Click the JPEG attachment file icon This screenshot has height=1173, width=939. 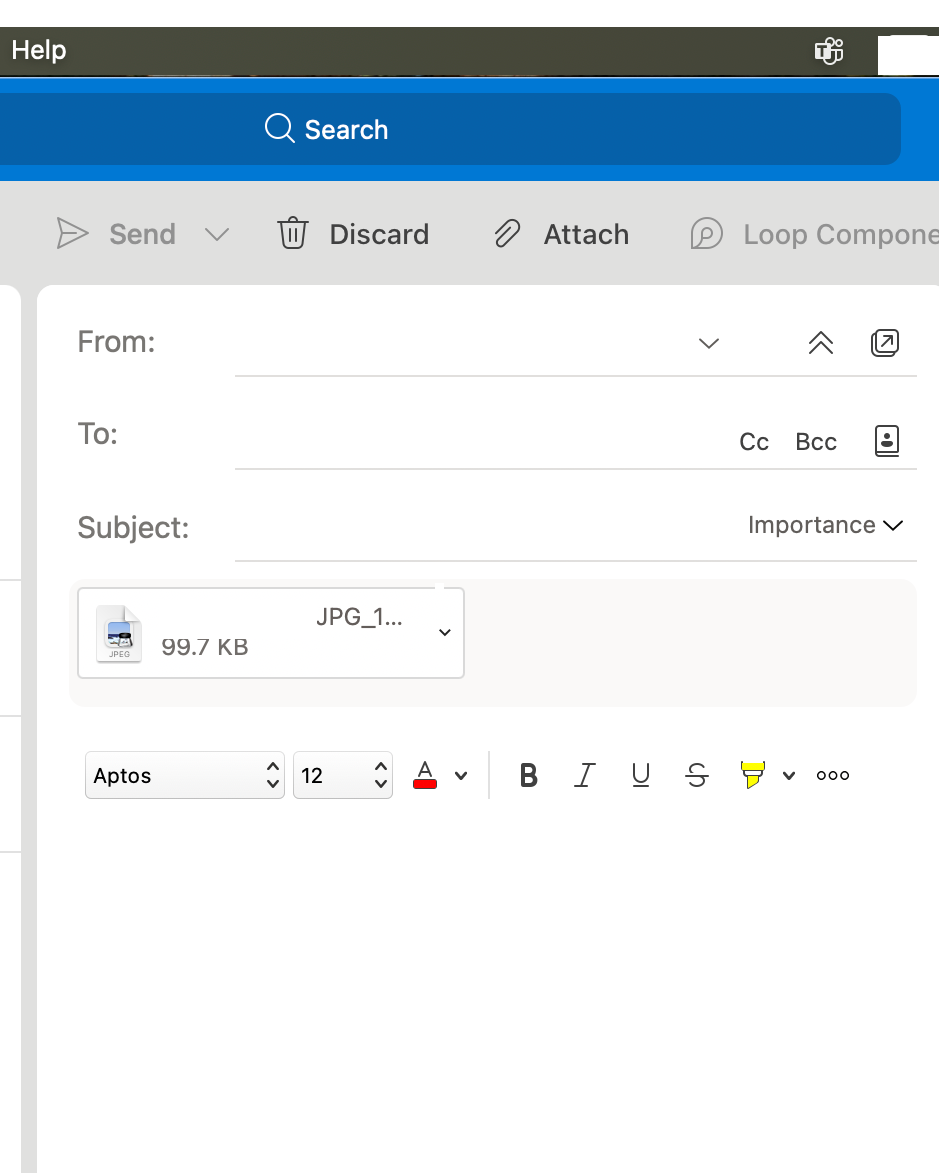point(119,634)
